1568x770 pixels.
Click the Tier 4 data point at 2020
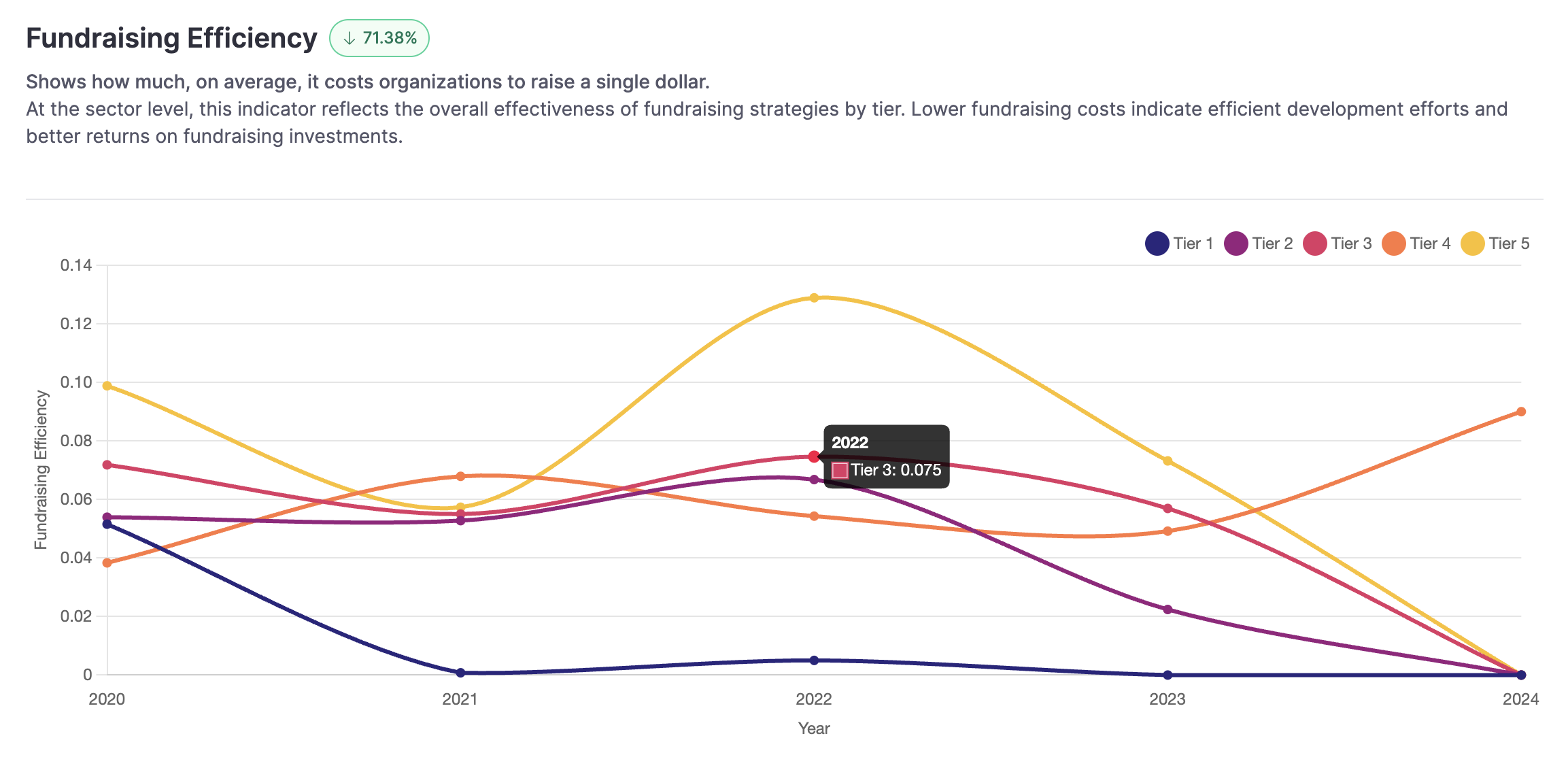coord(107,563)
